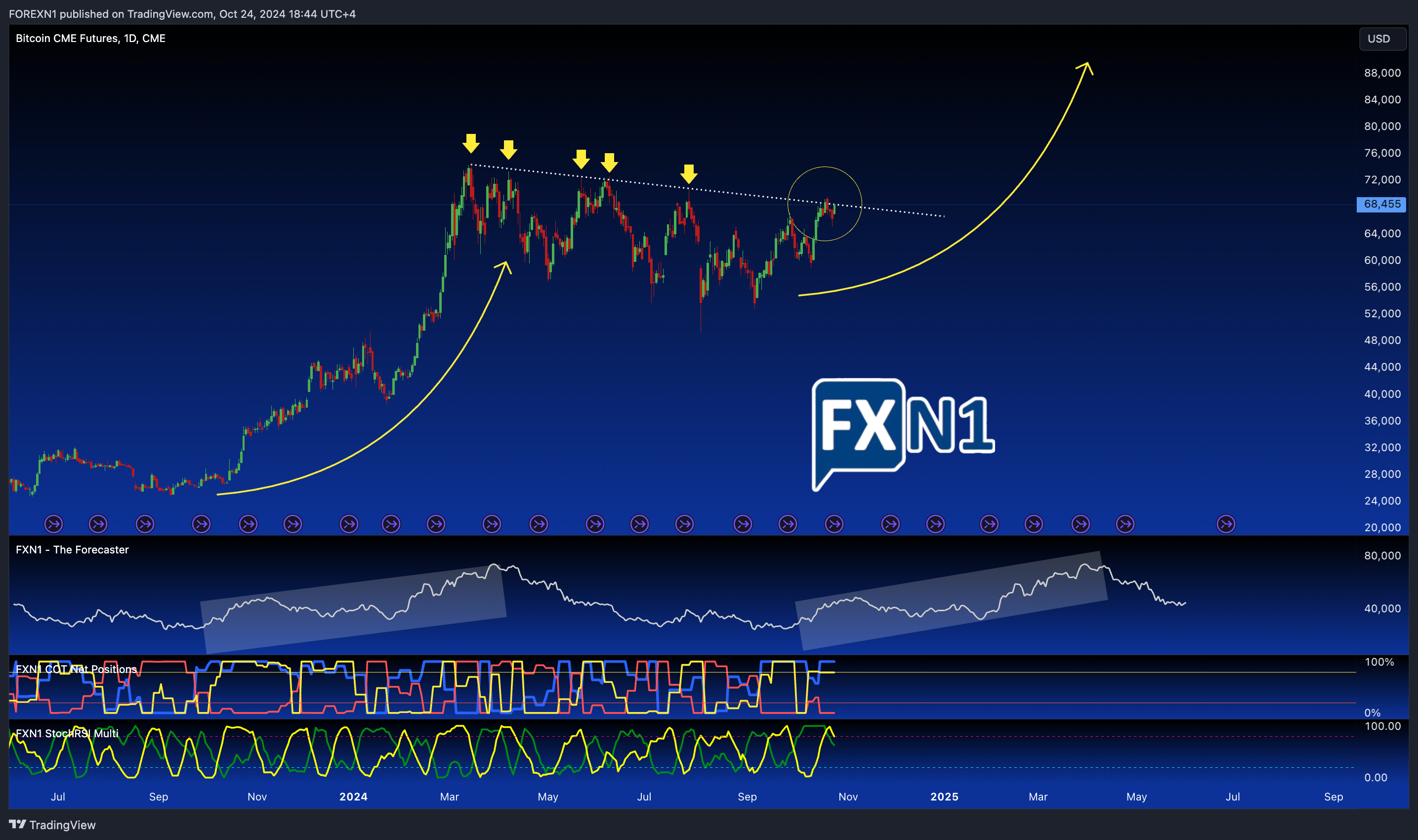Click the 20,000 price axis label
The width and height of the screenshot is (1418, 840).
tap(1382, 528)
